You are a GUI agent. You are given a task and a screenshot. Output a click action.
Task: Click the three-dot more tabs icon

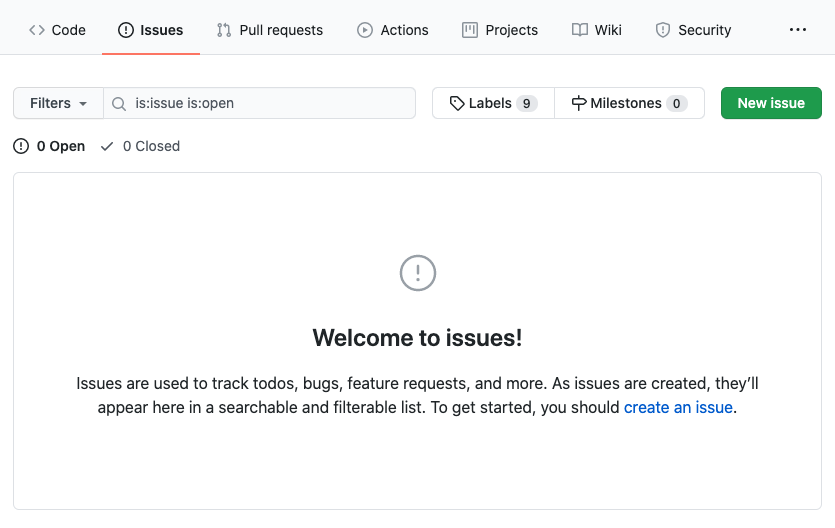[x=797, y=30]
